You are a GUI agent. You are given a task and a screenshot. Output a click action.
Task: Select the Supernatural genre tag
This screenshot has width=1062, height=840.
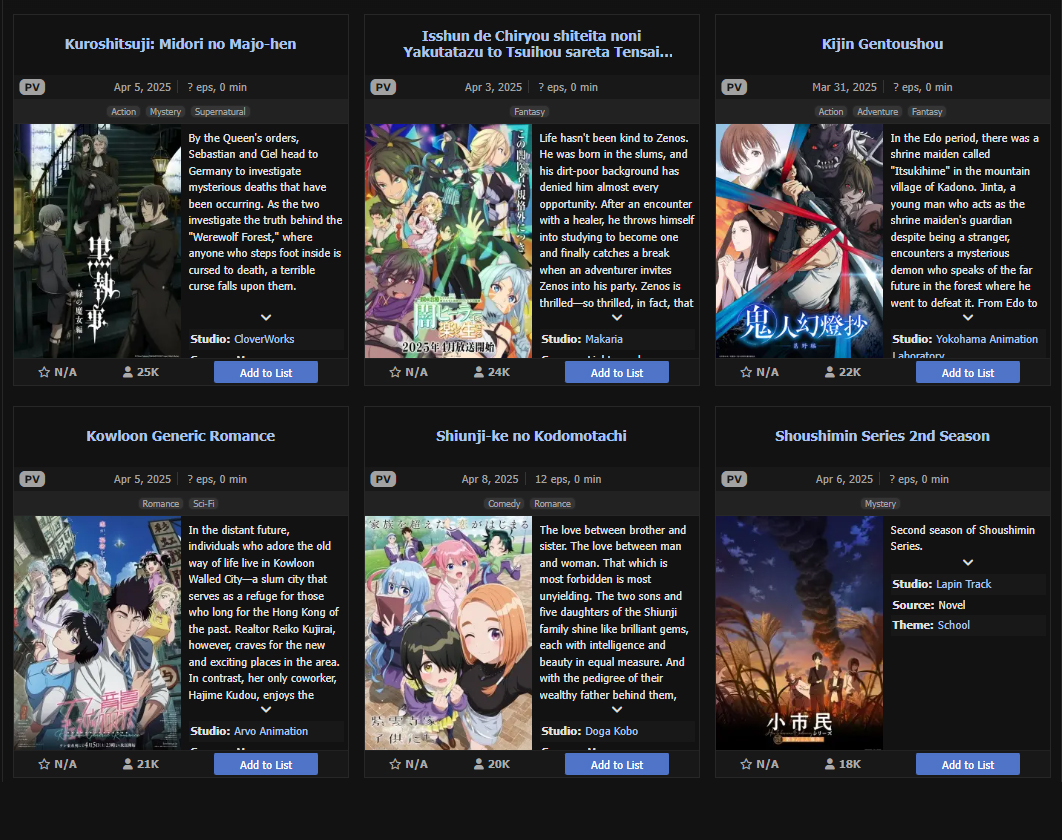point(220,112)
